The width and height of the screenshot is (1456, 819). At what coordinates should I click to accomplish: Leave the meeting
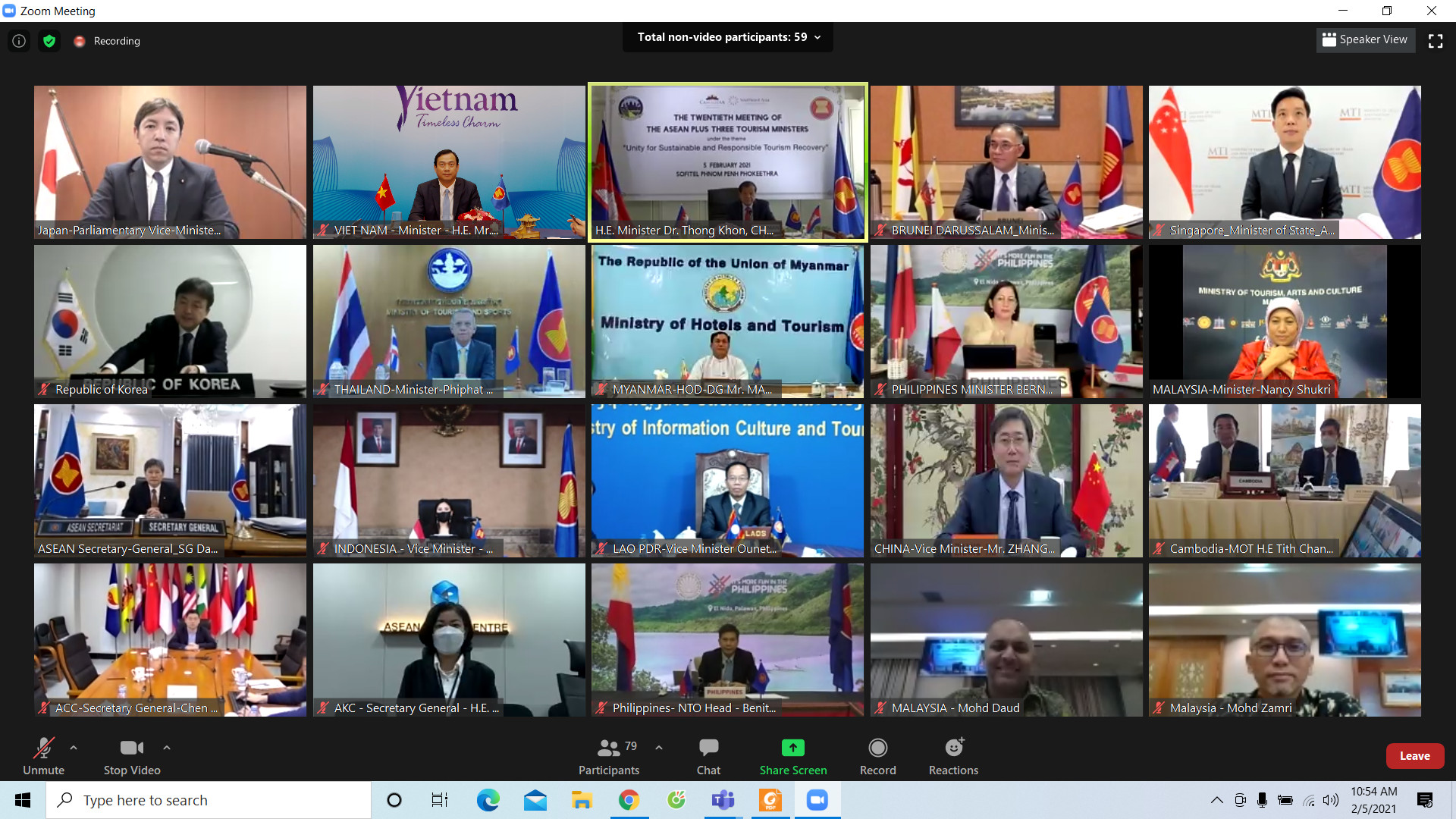coord(1415,756)
